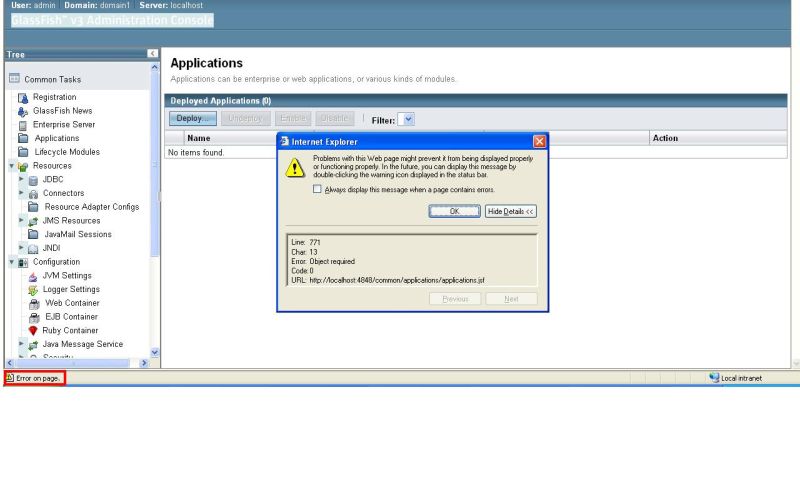This screenshot has width=800, height=483.
Task: Click the Error on page warning icon
Action: click(x=10, y=378)
